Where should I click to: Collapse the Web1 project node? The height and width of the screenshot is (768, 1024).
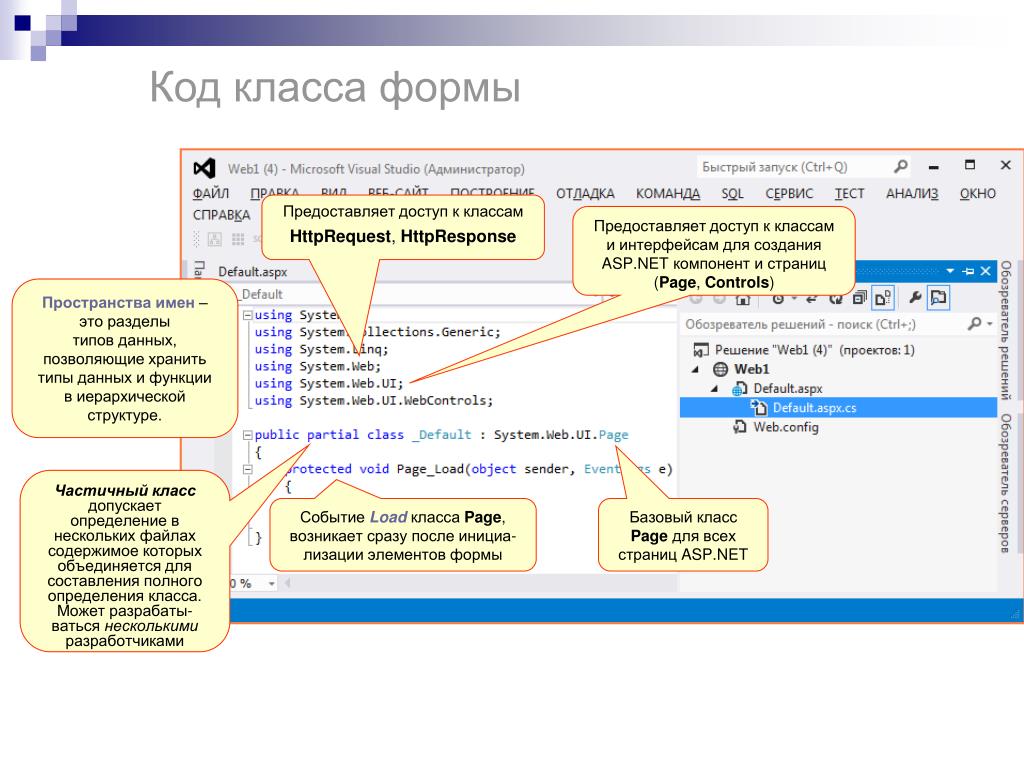696,369
